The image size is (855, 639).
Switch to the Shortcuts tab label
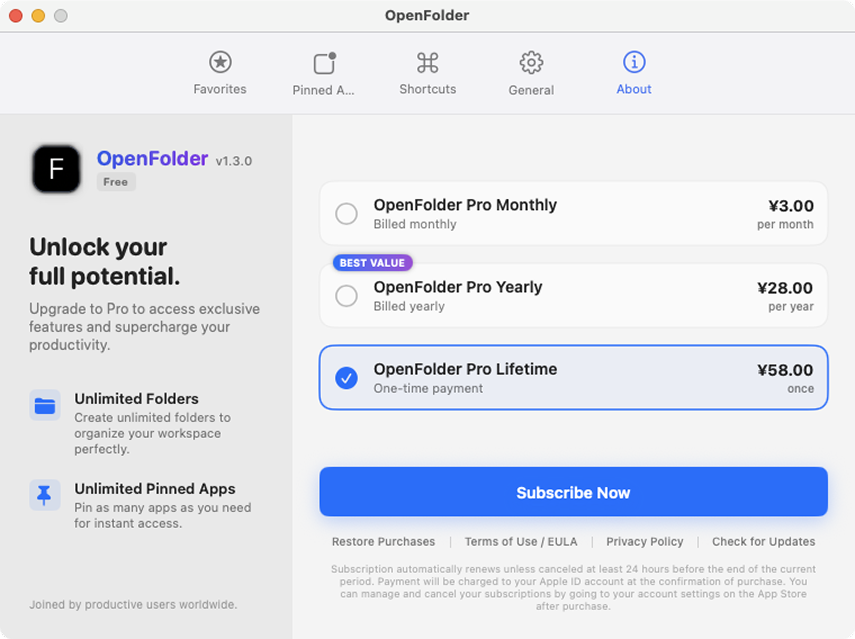pyautogui.click(x=428, y=89)
